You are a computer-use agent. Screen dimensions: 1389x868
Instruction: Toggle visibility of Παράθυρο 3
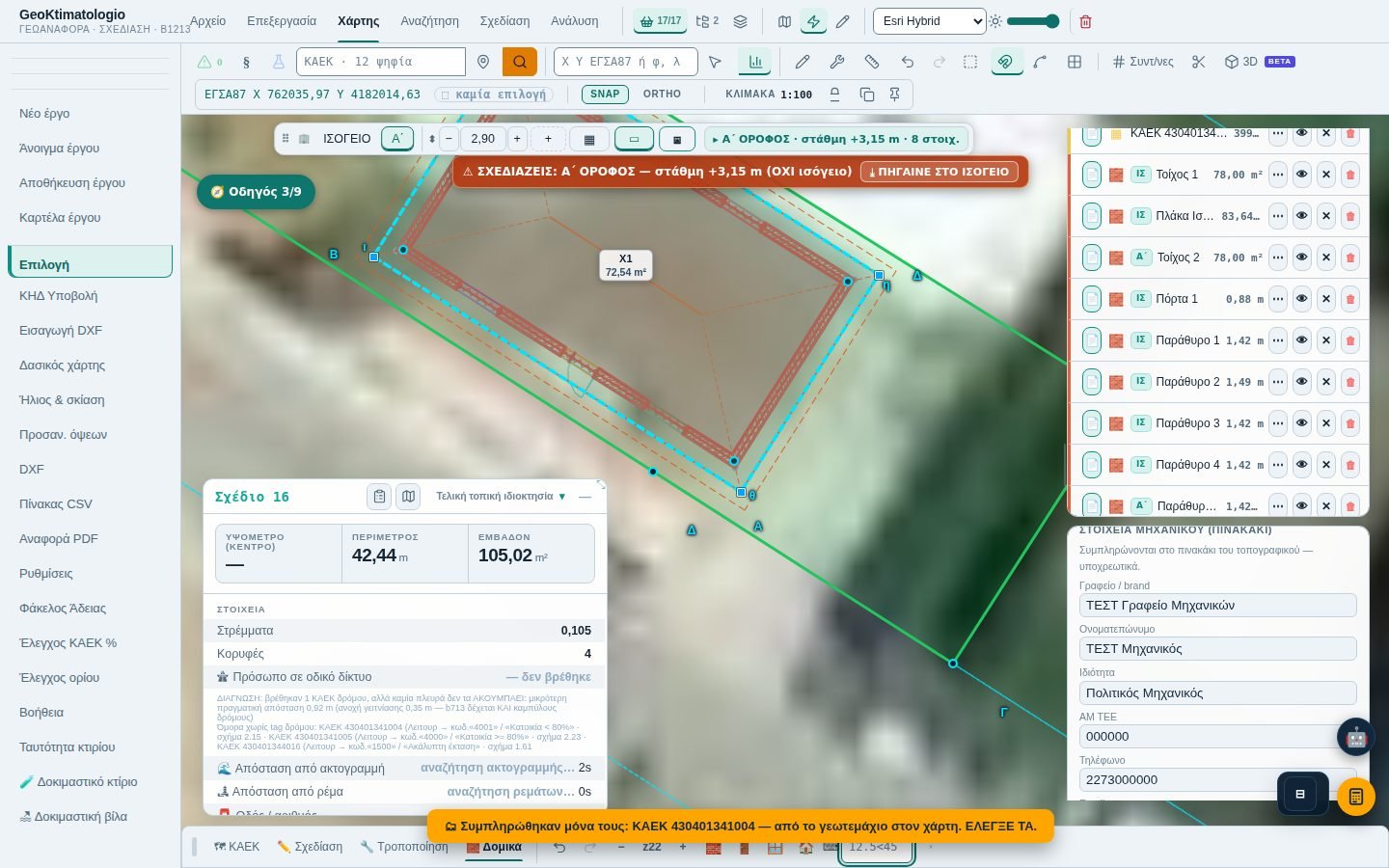click(x=1301, y=423)
